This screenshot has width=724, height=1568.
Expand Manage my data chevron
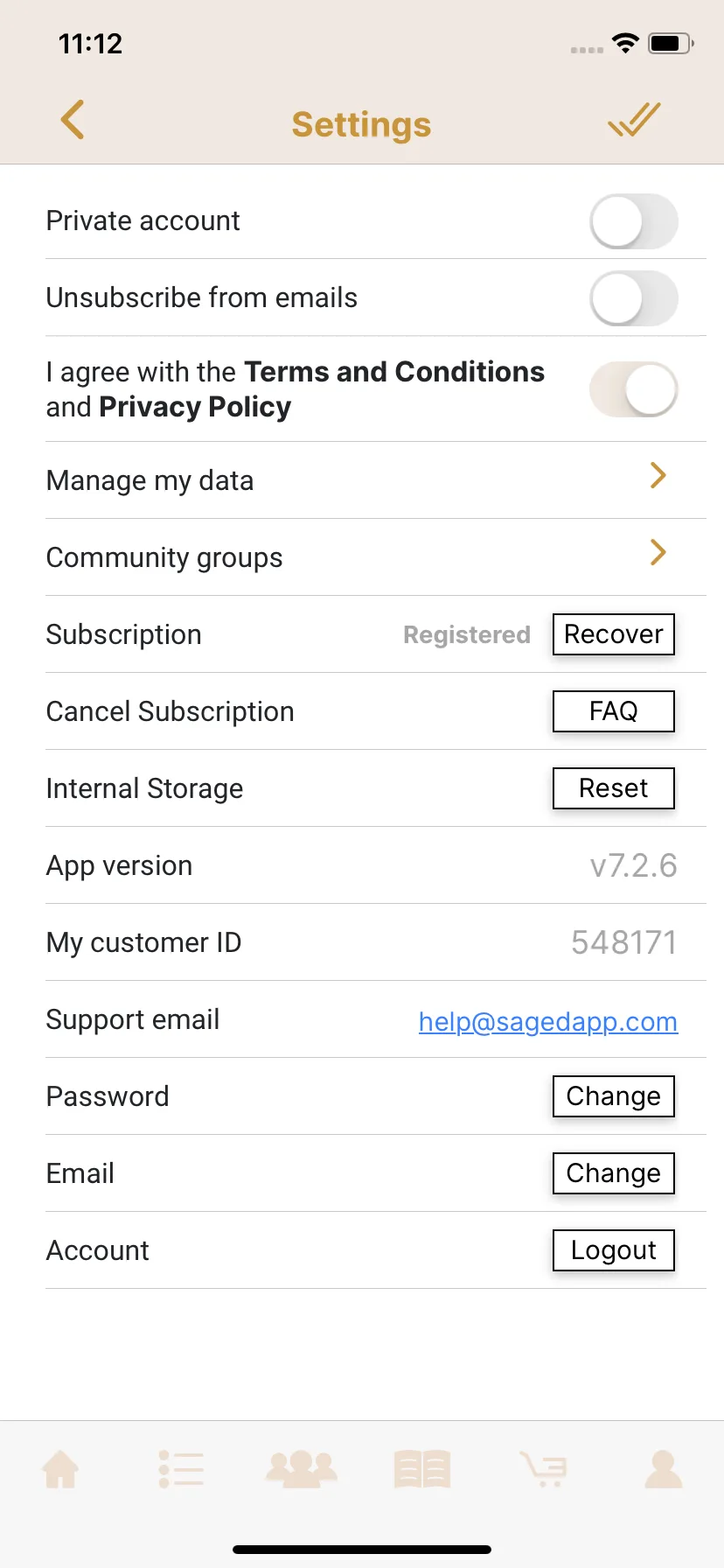[658, 475]
